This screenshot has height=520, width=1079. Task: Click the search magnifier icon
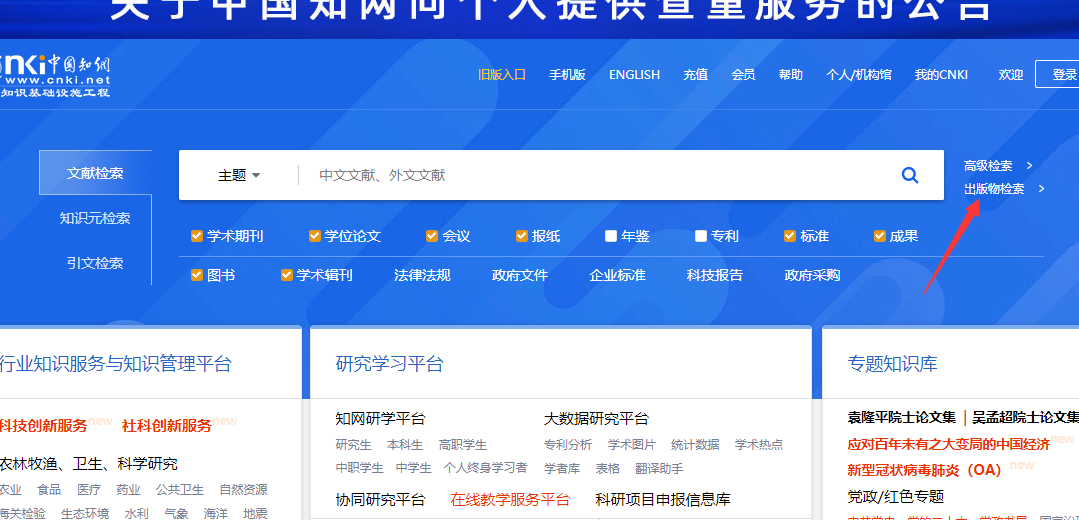910,175
